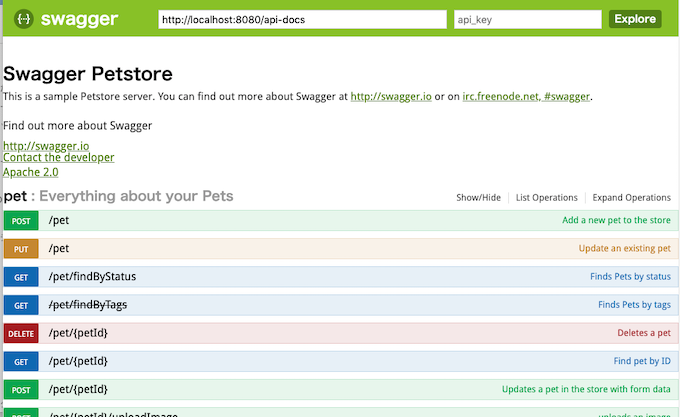Expand the POST /pet path

[x=59, y=220]
